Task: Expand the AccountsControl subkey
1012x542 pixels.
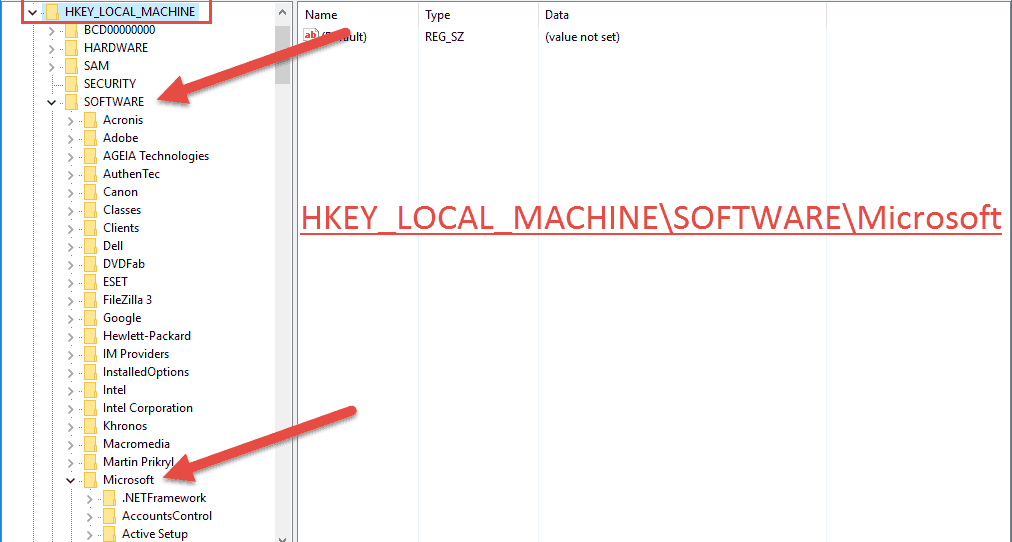Action: [x=90, y=516]
